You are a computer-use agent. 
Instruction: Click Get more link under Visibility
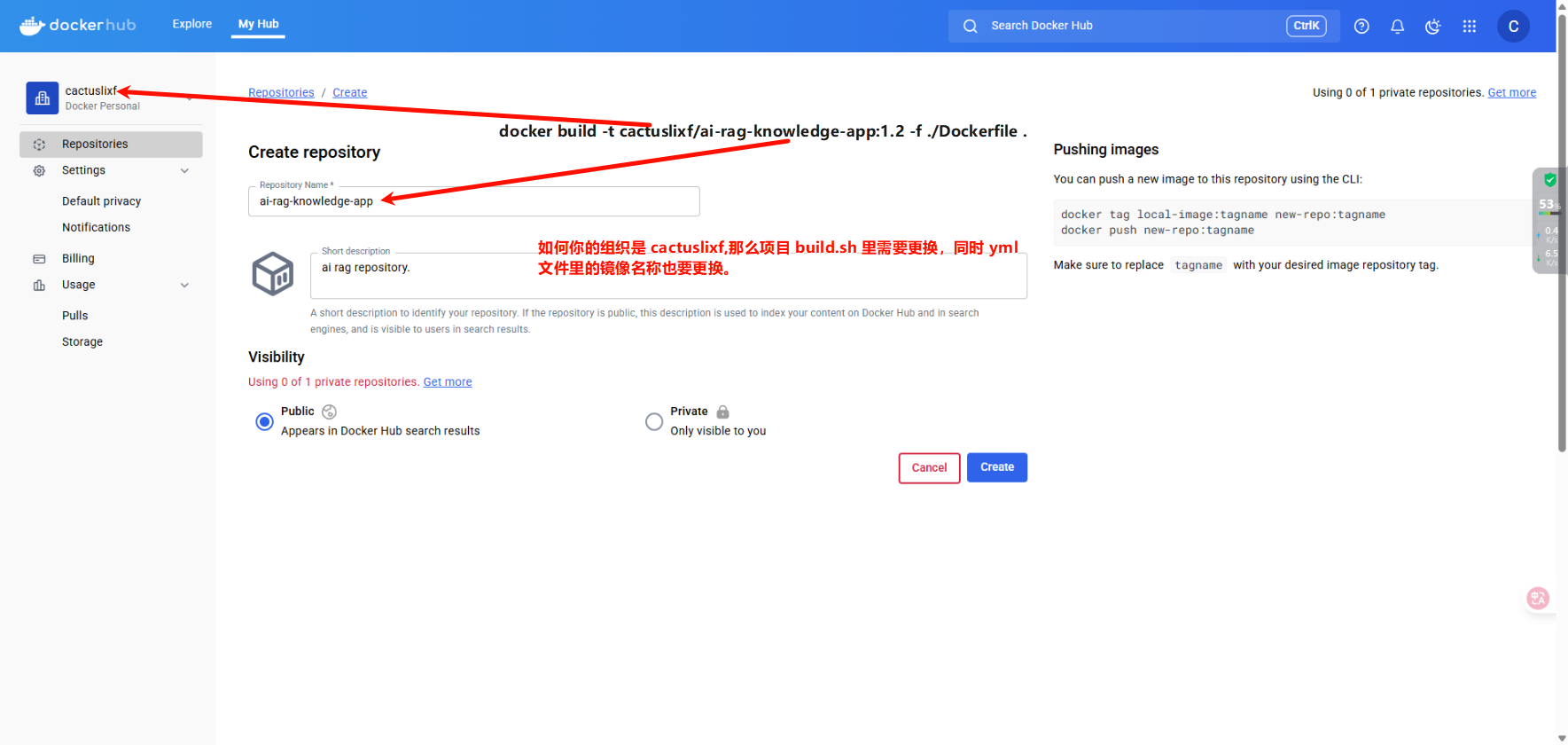pos(448,382)
